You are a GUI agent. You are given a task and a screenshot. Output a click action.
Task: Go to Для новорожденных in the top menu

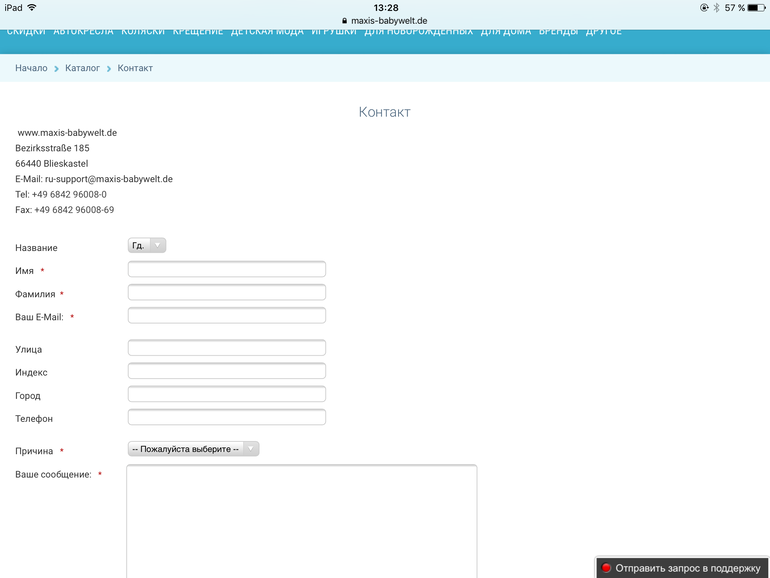tap(418, 31)
